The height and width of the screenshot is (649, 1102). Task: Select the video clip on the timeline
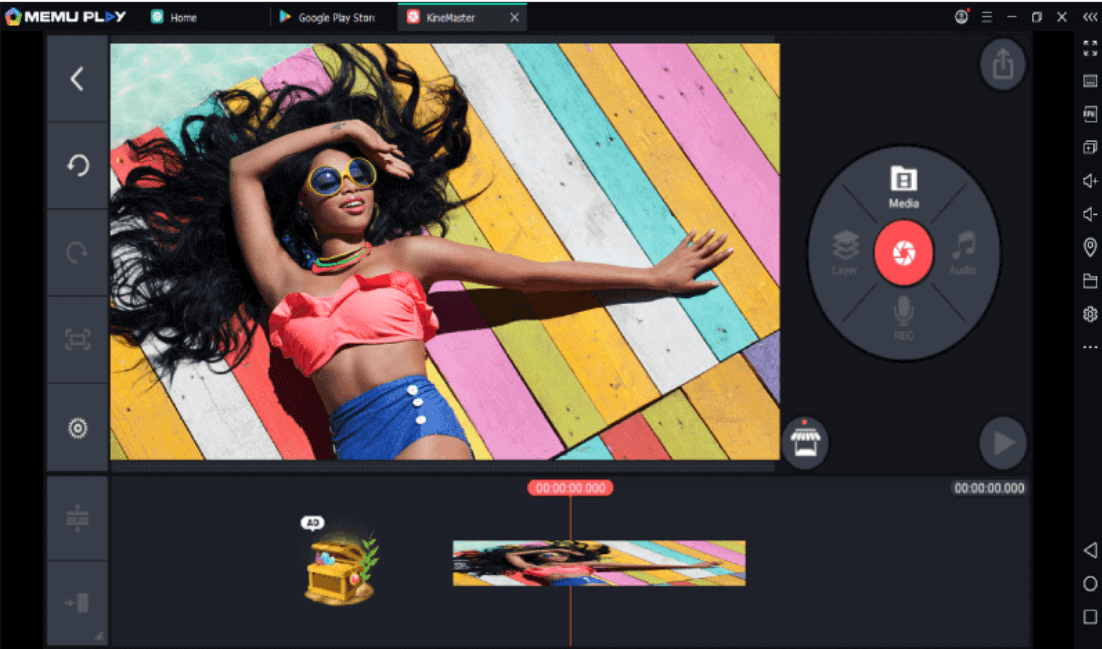pyautogui.click(x=599, y=563)
